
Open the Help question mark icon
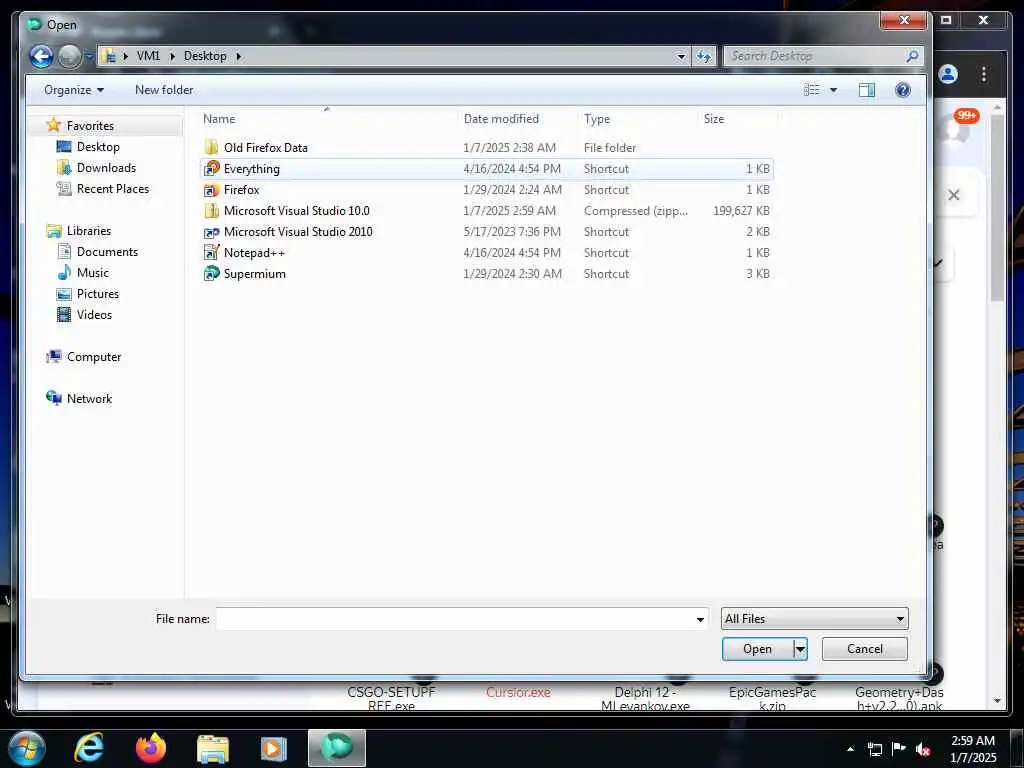pyautogui.click(x=903, y=90)
